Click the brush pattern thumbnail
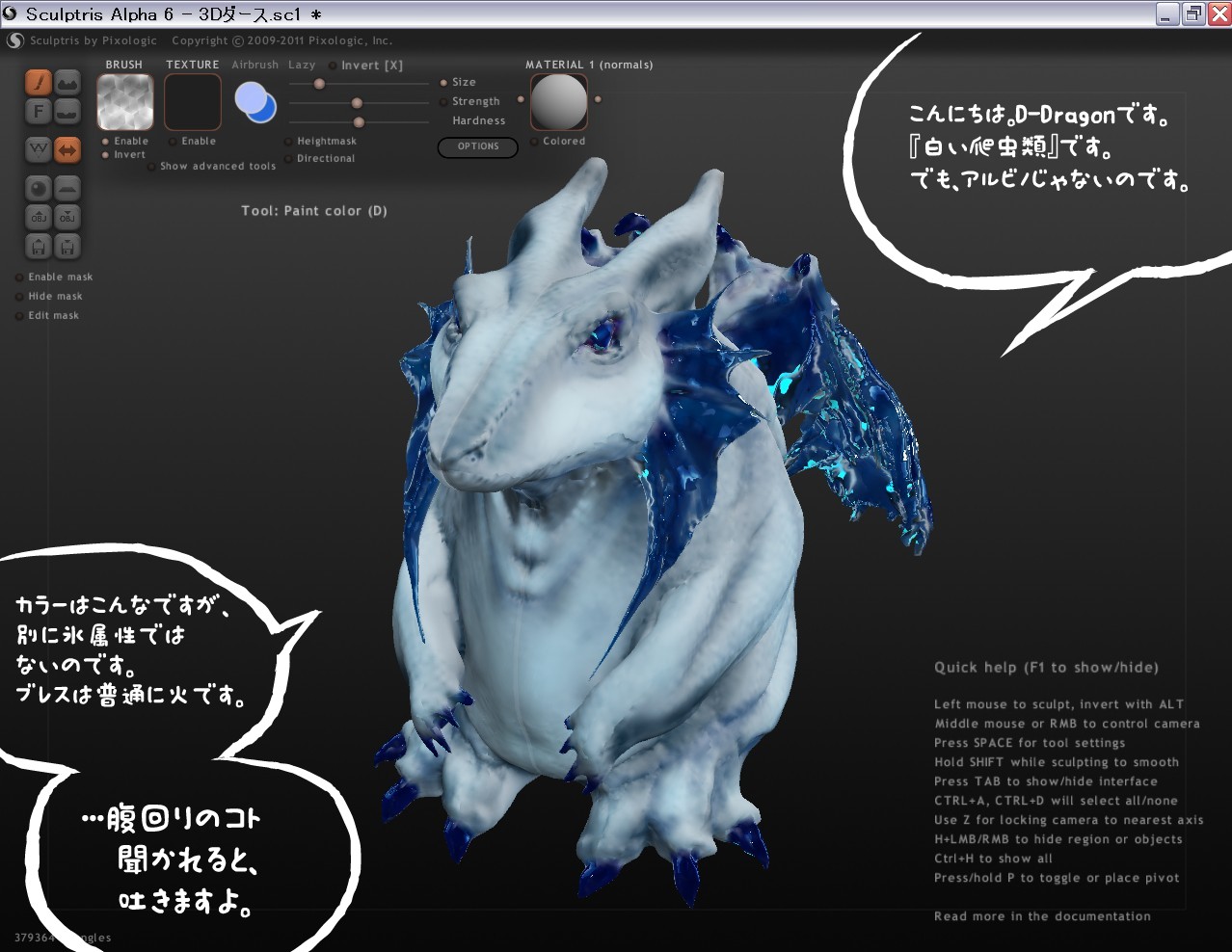Image resolution: width=1232 pixels, height=952 pixels. click(125, 102)
